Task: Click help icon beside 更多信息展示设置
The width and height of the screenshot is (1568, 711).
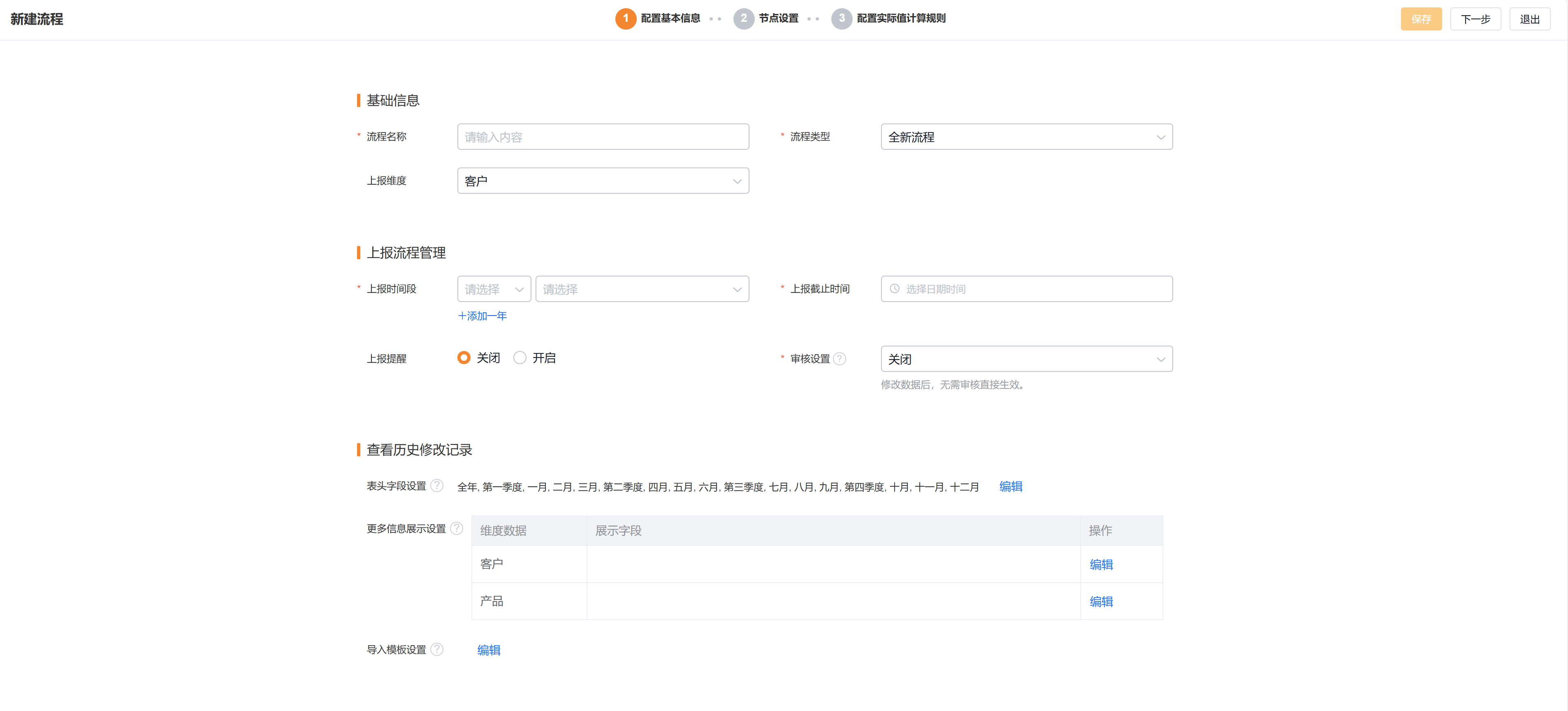Action: click(457, 528)
